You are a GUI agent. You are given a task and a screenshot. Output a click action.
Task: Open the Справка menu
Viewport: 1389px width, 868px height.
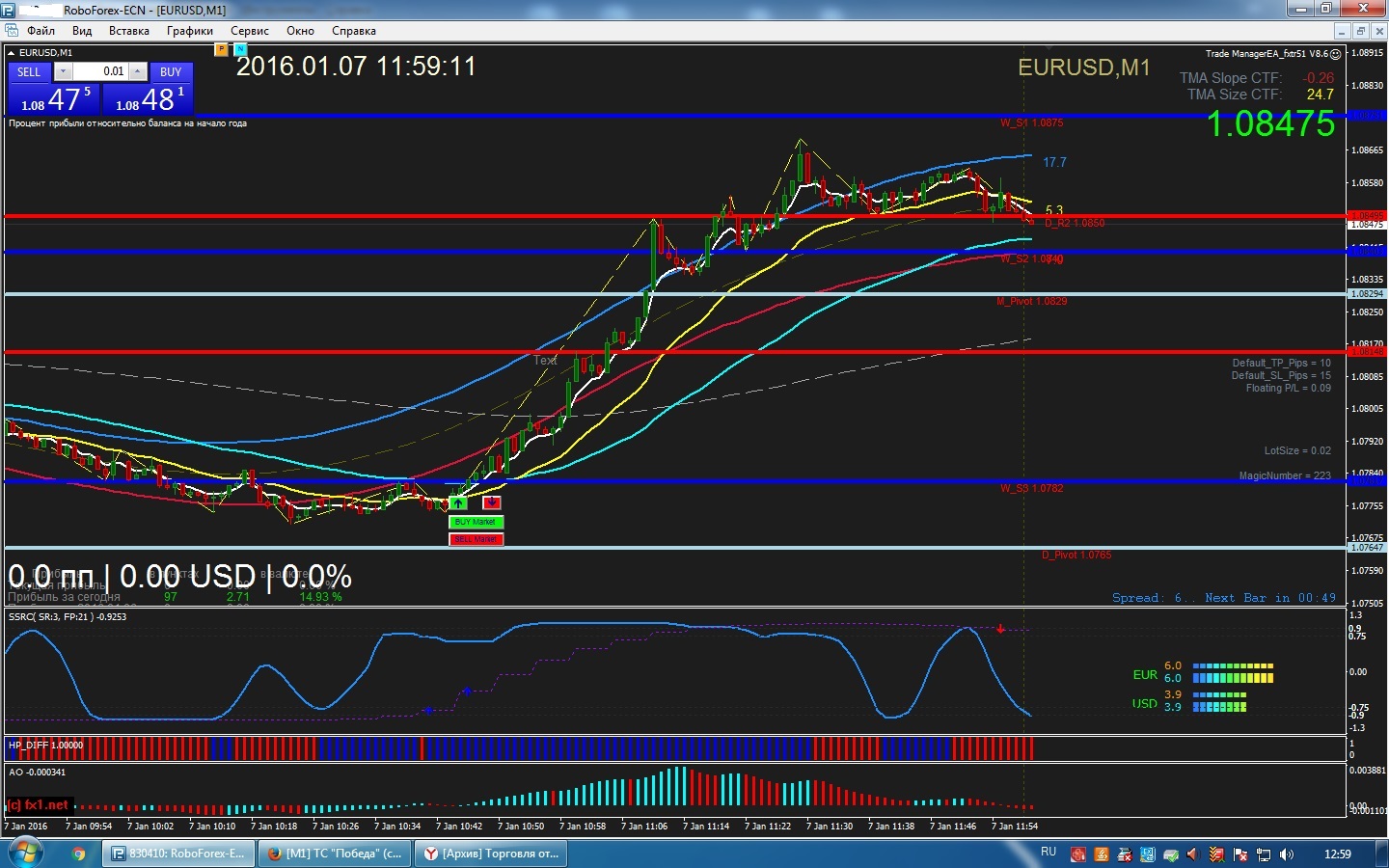coord(353,31)
